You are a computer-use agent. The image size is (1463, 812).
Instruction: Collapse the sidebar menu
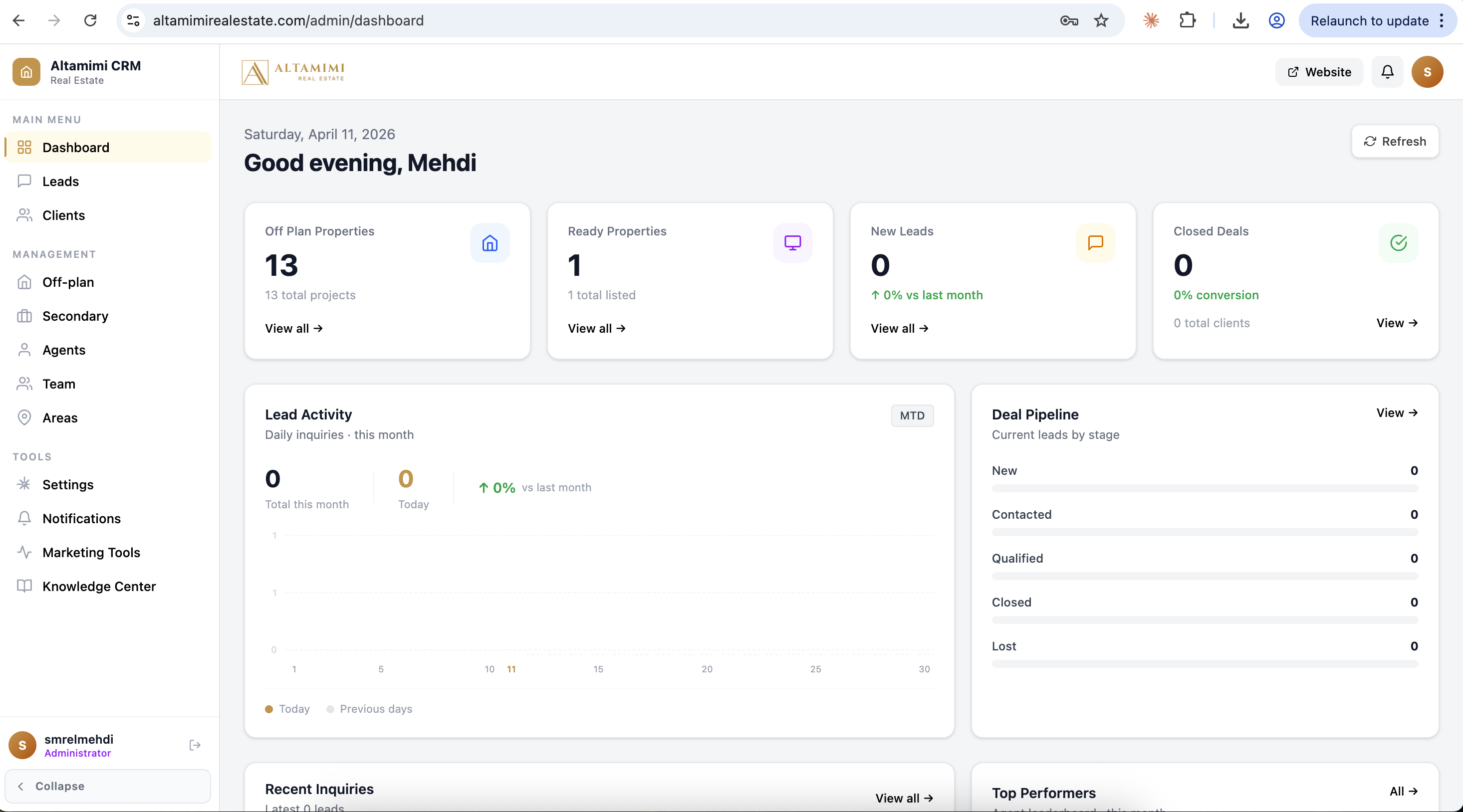(108, 786)
